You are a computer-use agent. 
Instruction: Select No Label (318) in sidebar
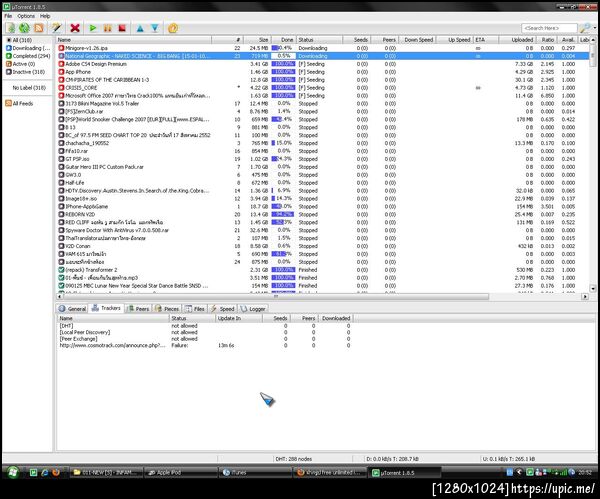[x=29, y=88]
